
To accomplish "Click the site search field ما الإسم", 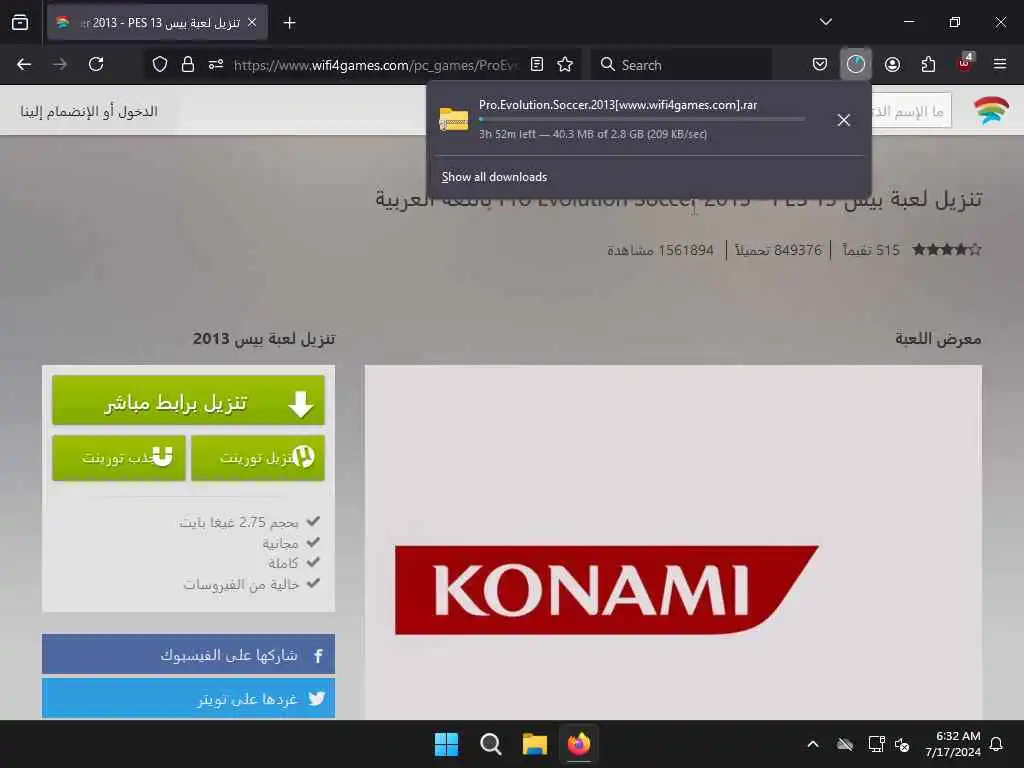I will pos(911,111).
